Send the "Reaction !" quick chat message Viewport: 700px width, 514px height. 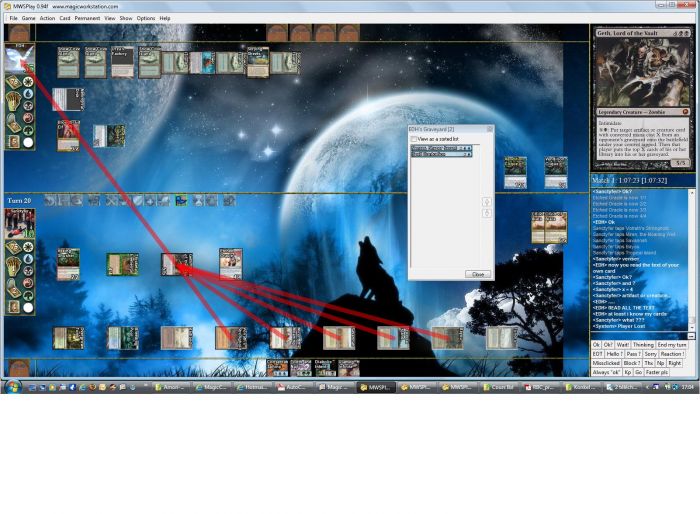[x=672, y=354]
